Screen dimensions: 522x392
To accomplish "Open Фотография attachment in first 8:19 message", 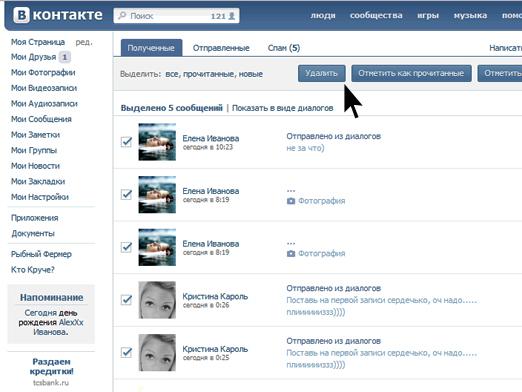I will click(321, 201).
